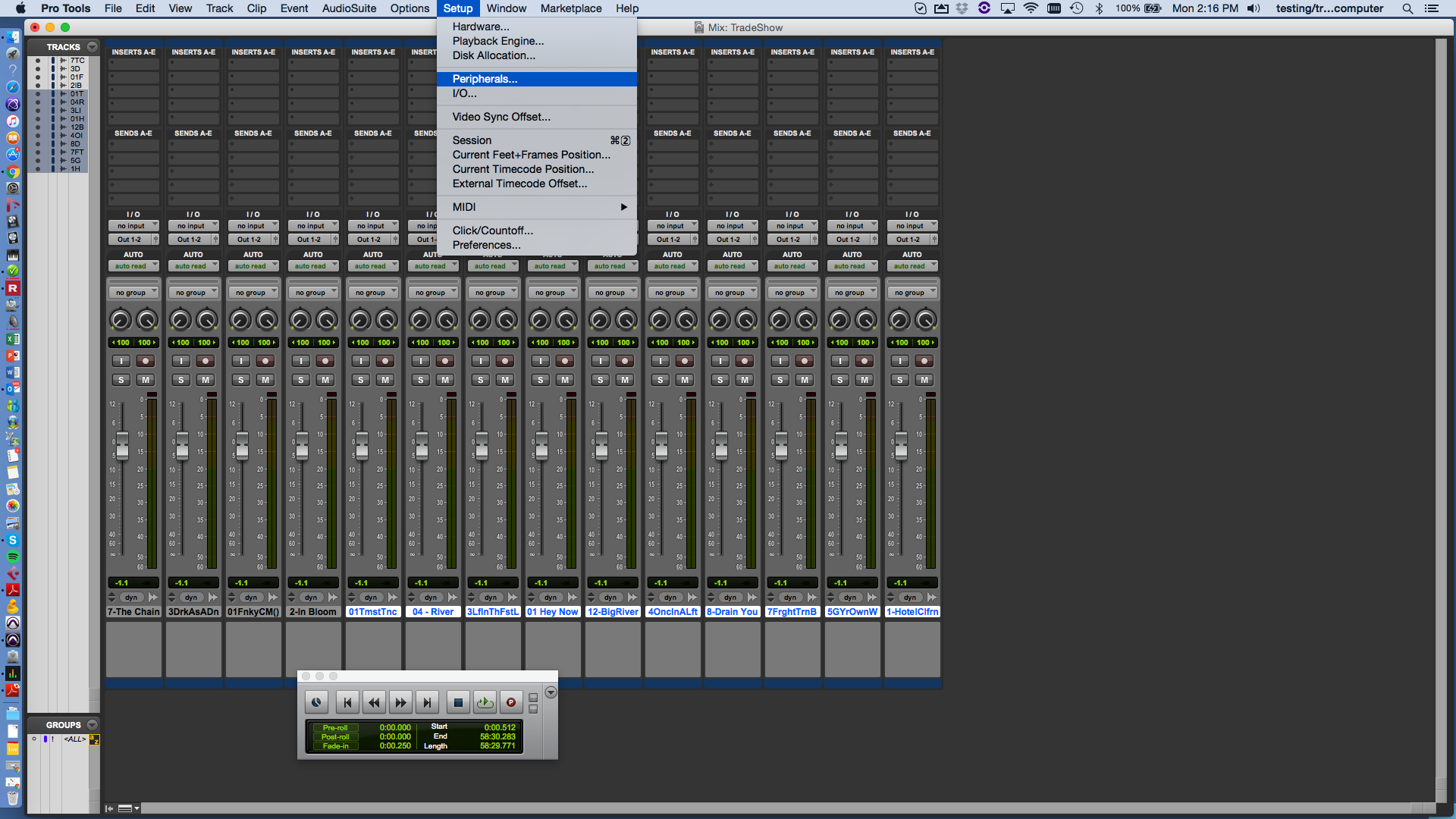Open the automation mode dropdown on 7-The Chain
The image size is (1456, 819).
[x=133, y=266]
